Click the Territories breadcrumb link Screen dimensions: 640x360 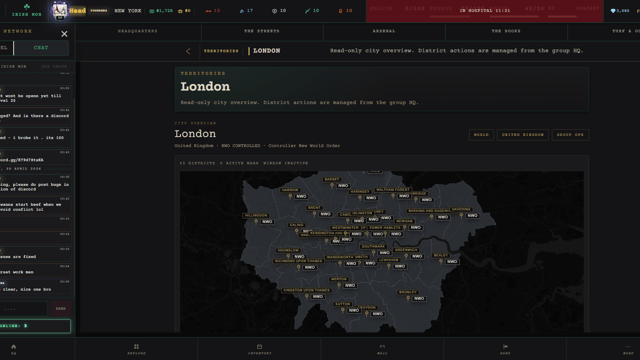[221, 51]
